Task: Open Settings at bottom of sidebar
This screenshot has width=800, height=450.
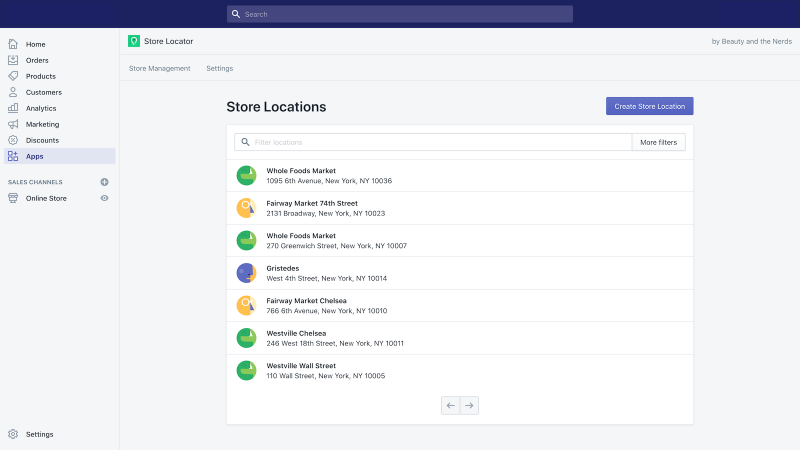Action: [x=40, y=434]
